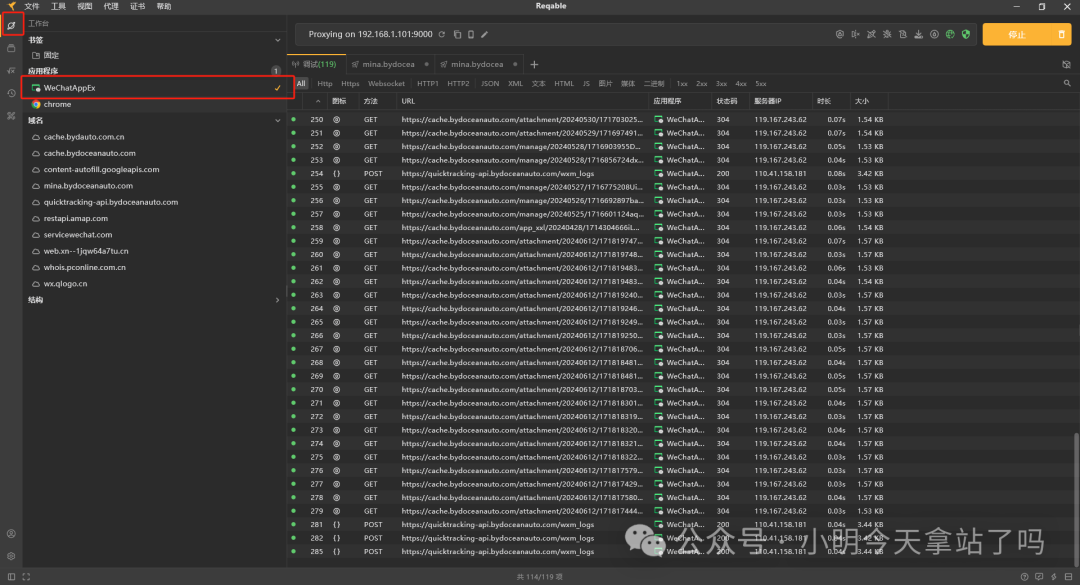Click the fullscreen icon in status bar
Screen dimensions: 1080x585
coord(26,577)
